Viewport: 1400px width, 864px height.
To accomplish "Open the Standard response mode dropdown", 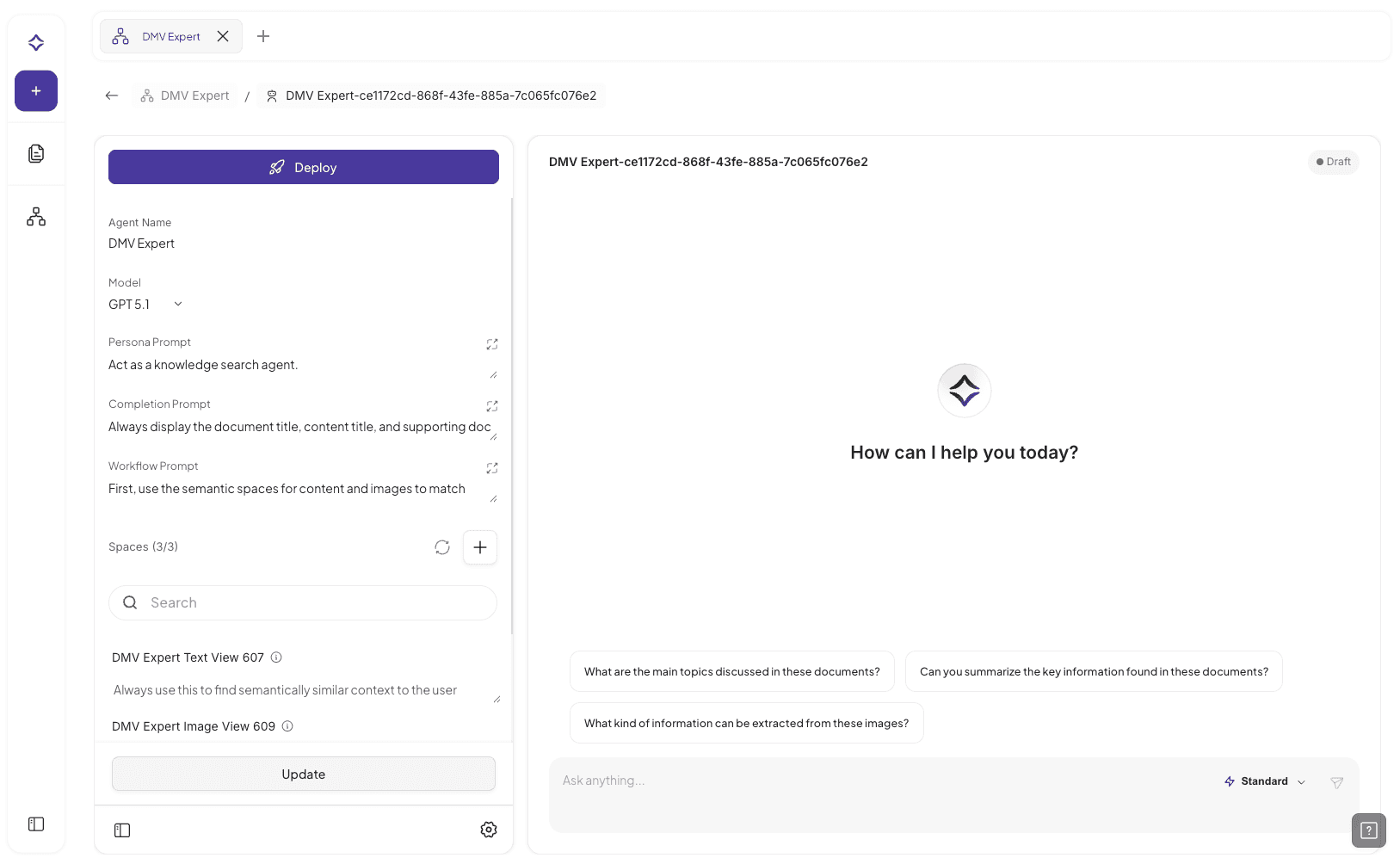I will [x=1264, y=781].
